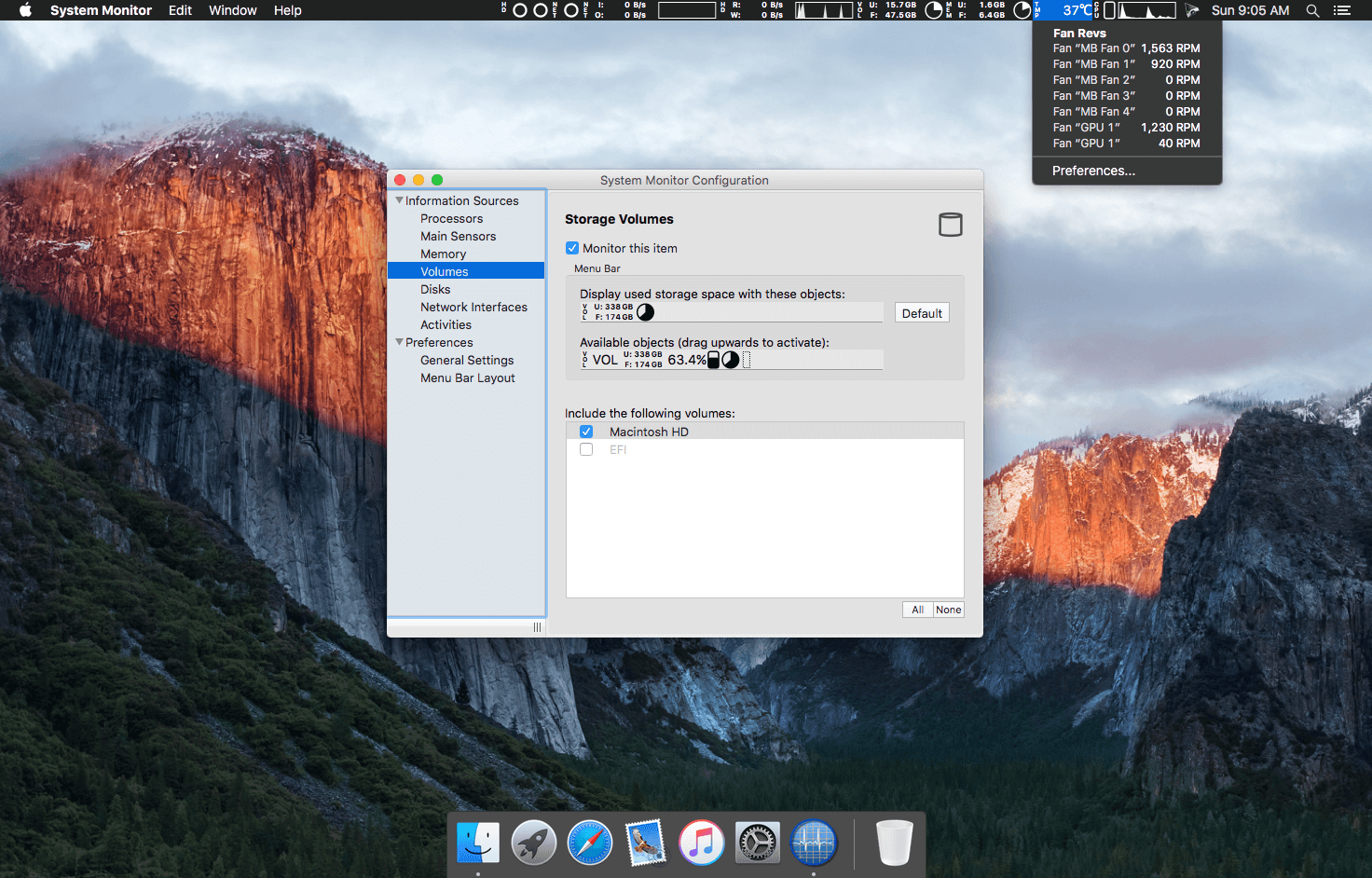1372x878 pixels.
Task: Click the empty network traffic graph in menu bar
Action: [x=687, y=10]
